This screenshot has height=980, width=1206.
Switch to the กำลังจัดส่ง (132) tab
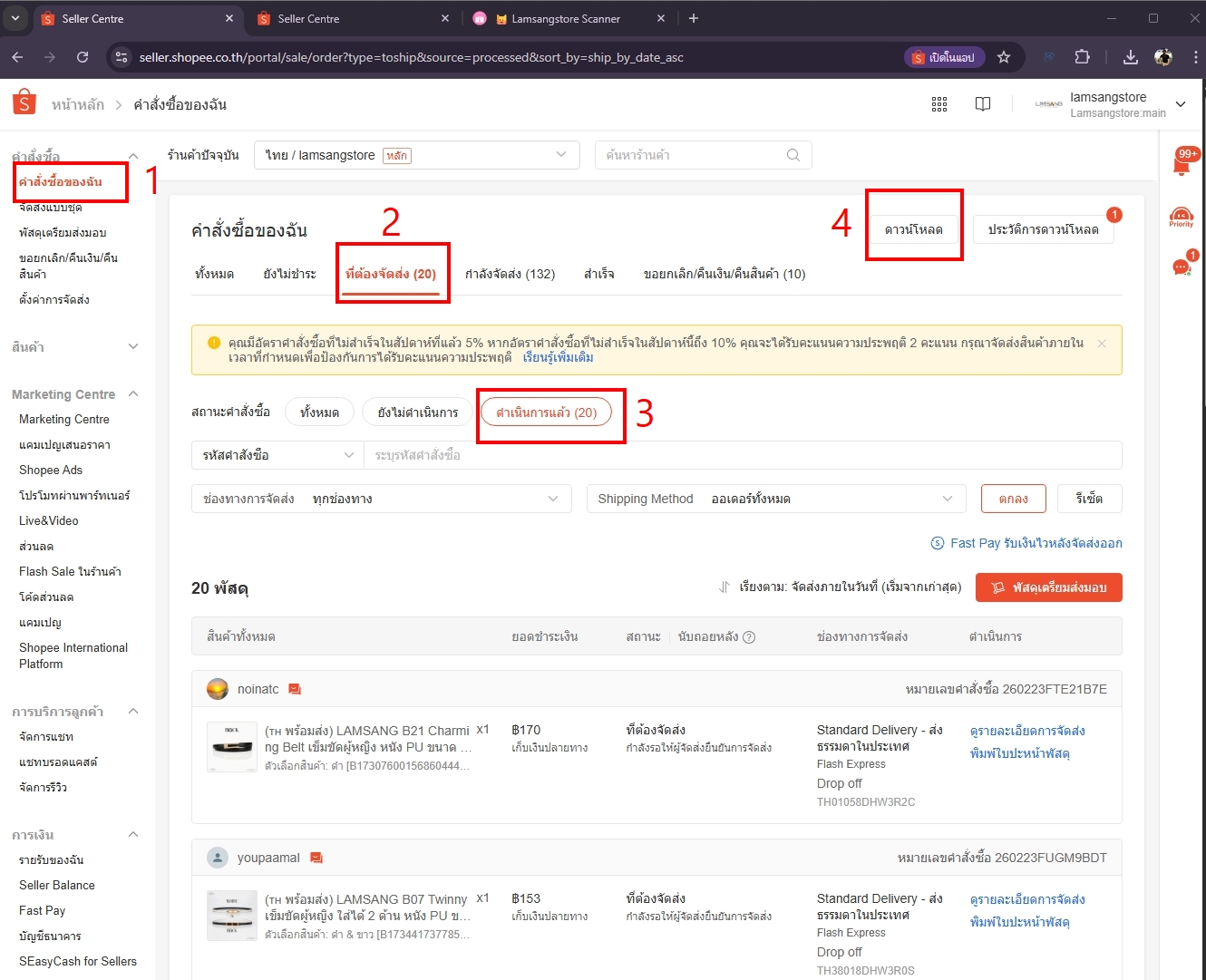click(510, 274)
